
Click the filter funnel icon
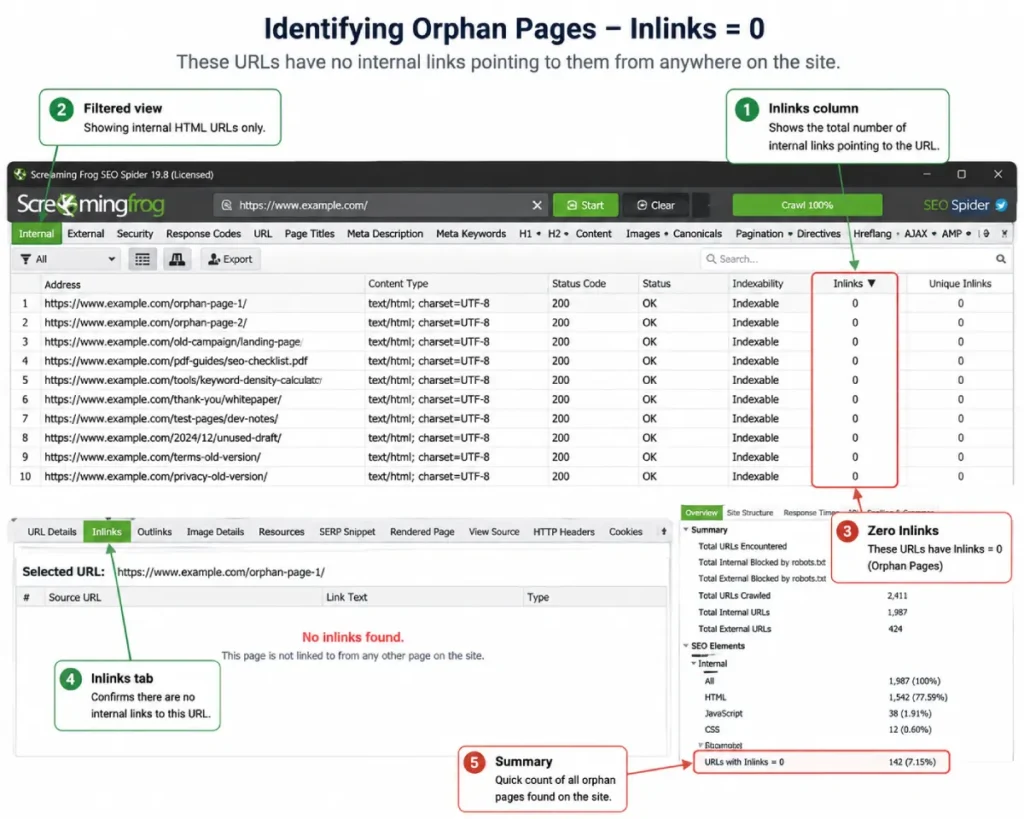click(25, 259)
